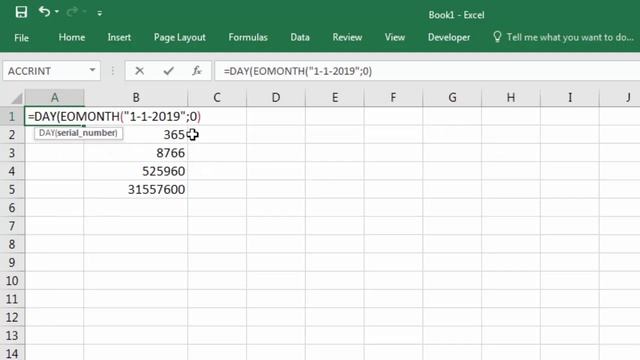Select row 3 header
640x360 pixels.
tap(12, 153)
